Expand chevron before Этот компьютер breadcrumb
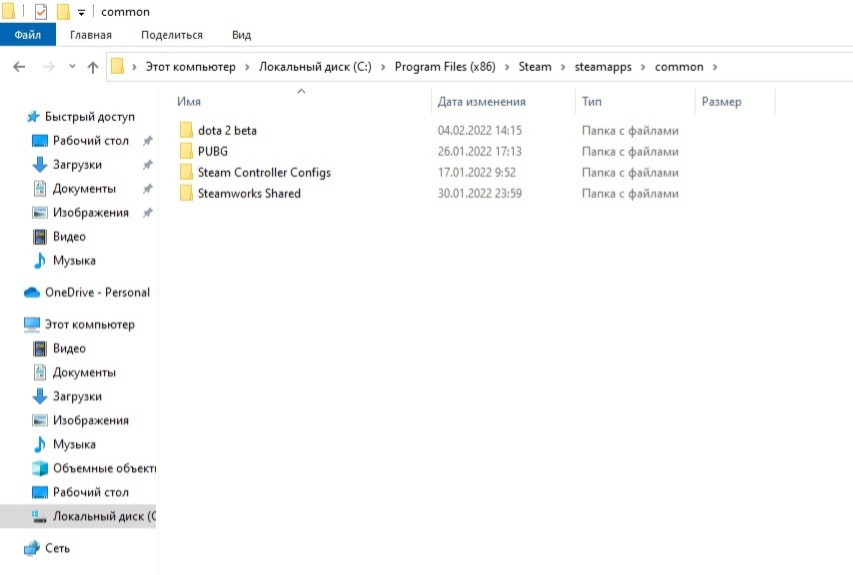Screen dimensions: 853x575 coord(134,67)
